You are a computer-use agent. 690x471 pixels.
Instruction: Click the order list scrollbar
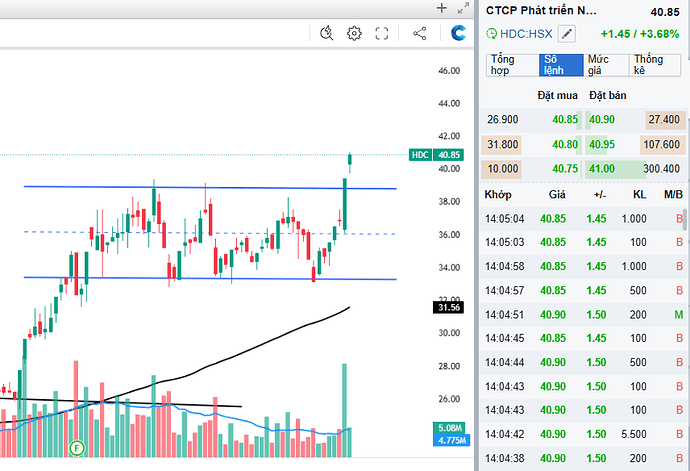[x=685, y=220]
